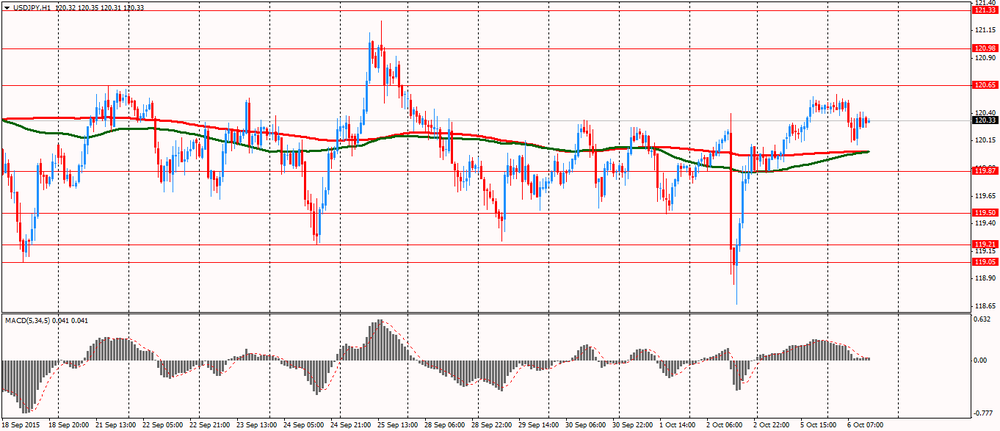Click the 120.98 red price level tag
Viewport: 1000px width, 431px height.
point(985,48)
